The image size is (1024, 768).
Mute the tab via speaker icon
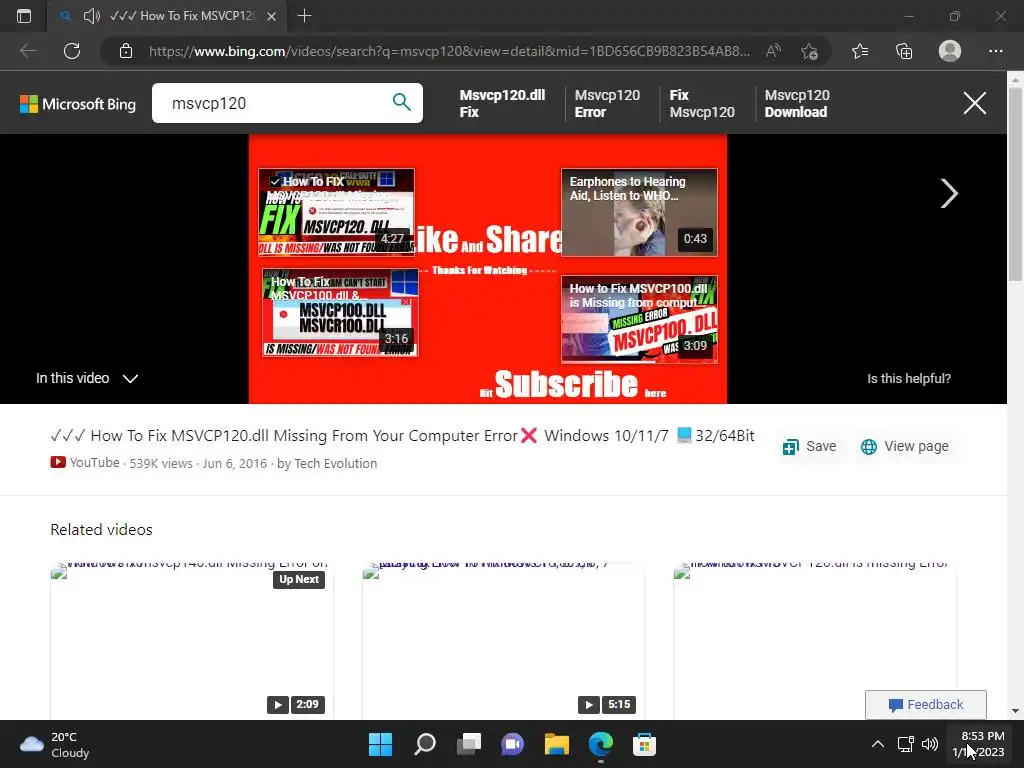coord(92,16)
